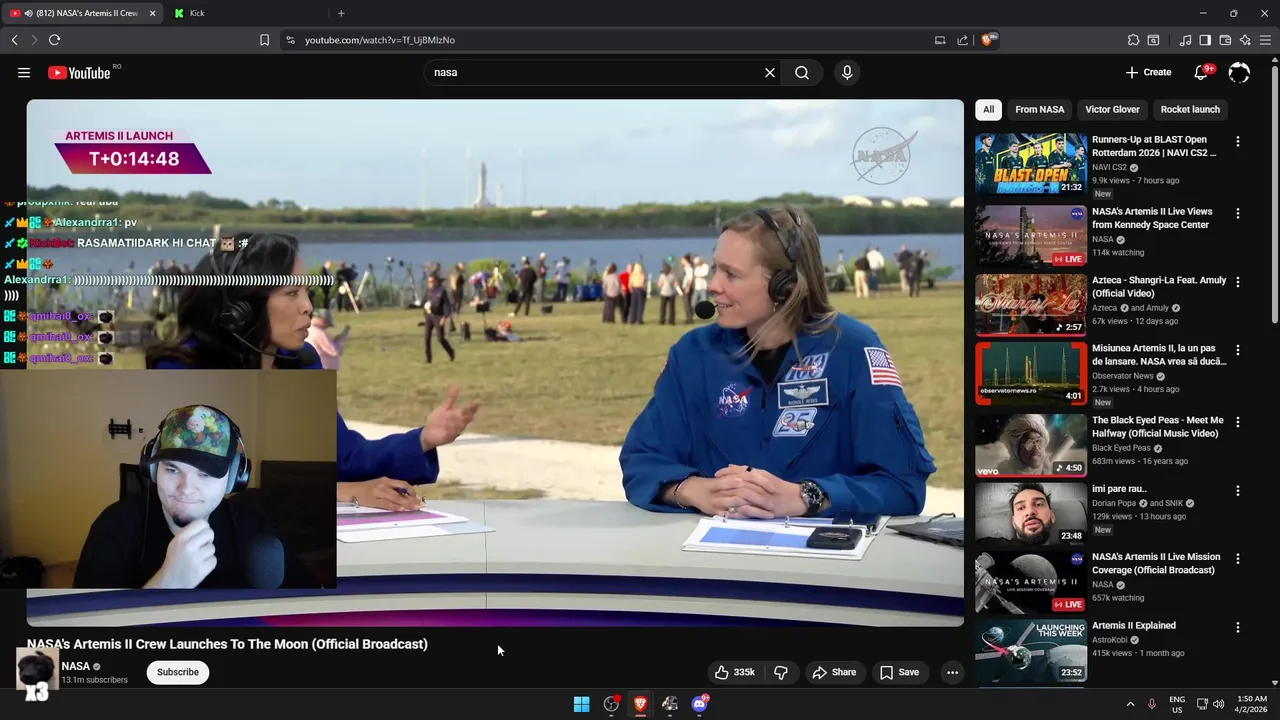The width and height of the screenshot is (1280, 720).
Task: Open Brave Wallet icon
Action: click(x=1225, y=40)
